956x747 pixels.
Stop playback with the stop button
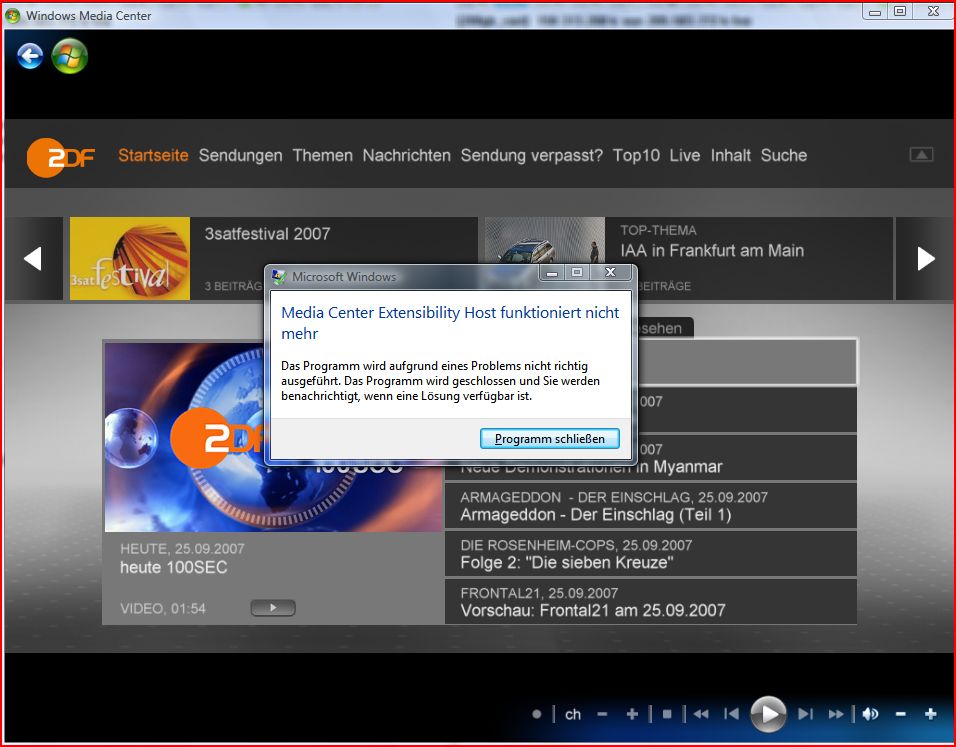(x=667, y=714)
